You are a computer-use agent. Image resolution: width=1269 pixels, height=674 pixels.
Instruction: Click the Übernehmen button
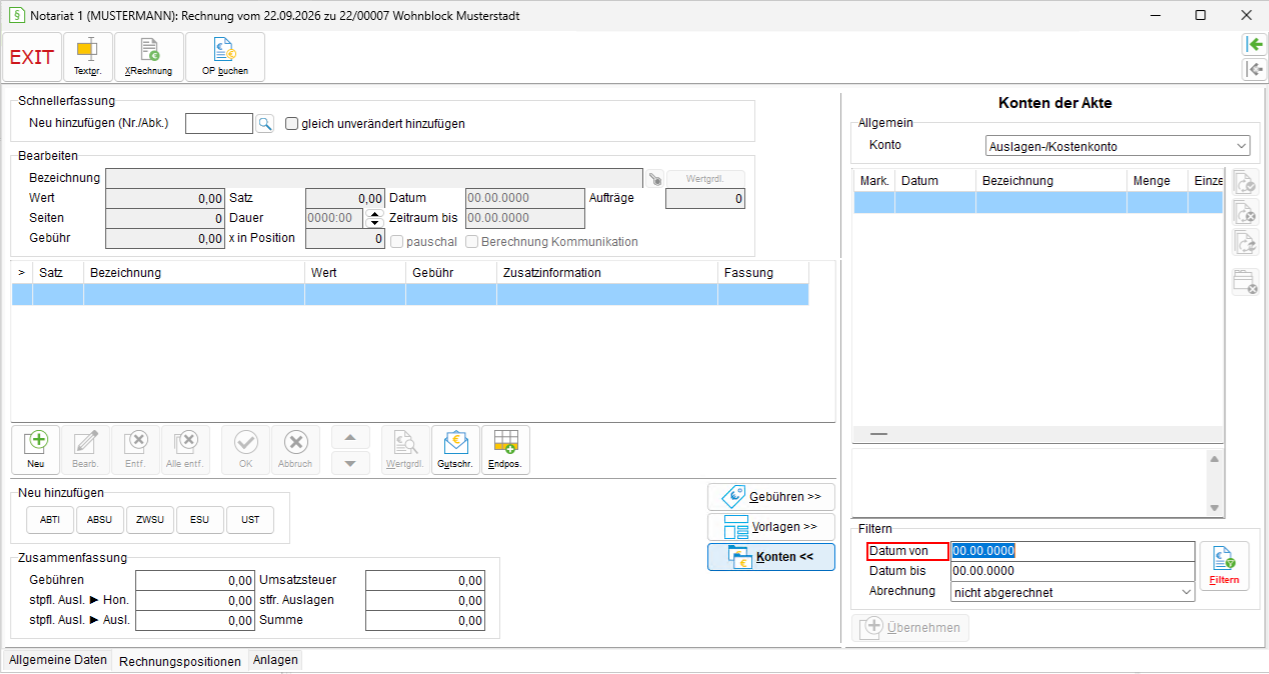tap(910, 628)
